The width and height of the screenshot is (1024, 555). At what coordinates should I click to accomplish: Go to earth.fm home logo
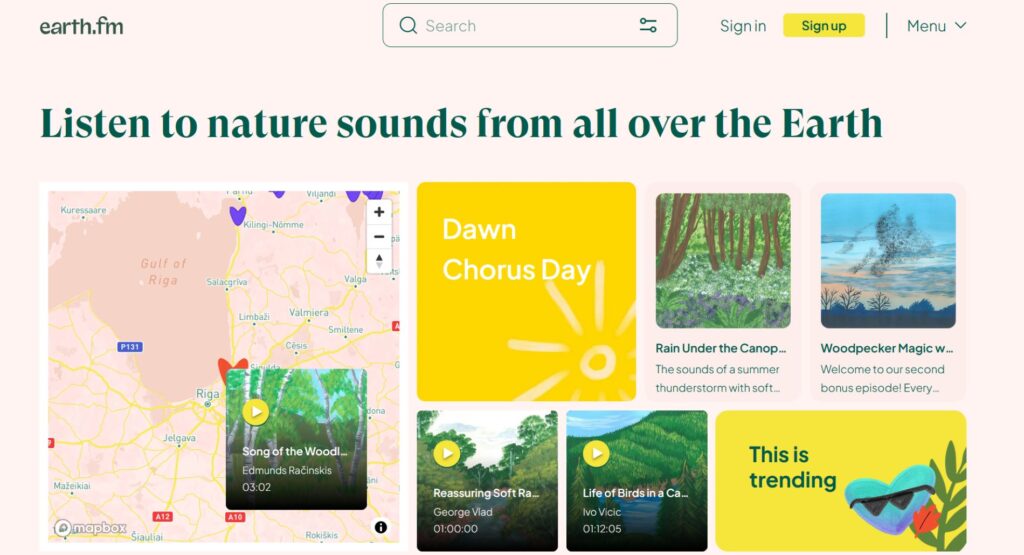click(x=82, y=26)
